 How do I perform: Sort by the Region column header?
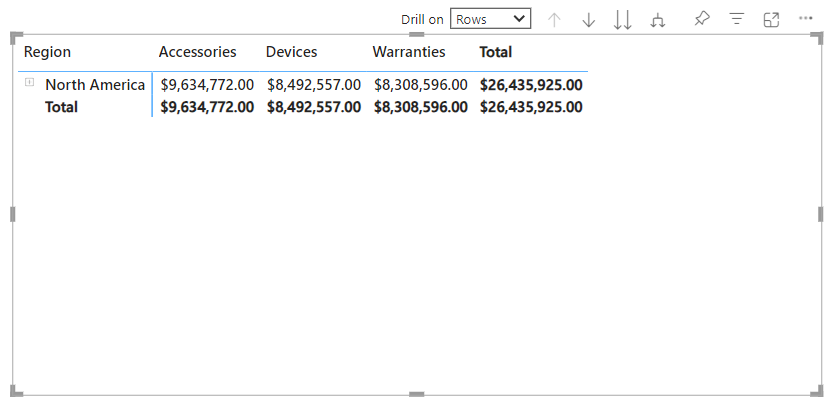[x=47, y=52]
